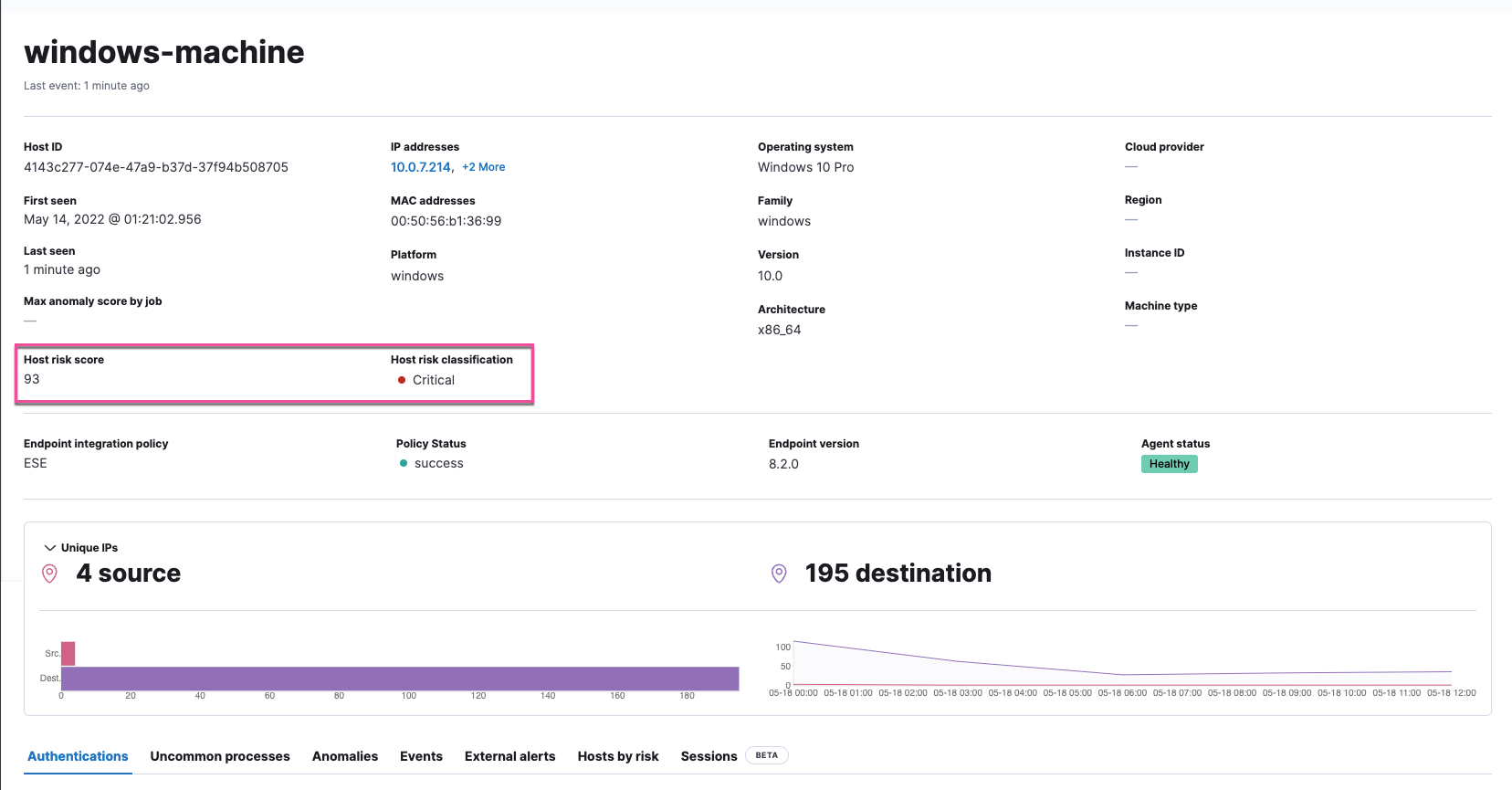Viewport: 1512px width, 790px height.
Task: Click the destination IPs map pin icon
Action: pyautogui.click(x=779, y=574)
